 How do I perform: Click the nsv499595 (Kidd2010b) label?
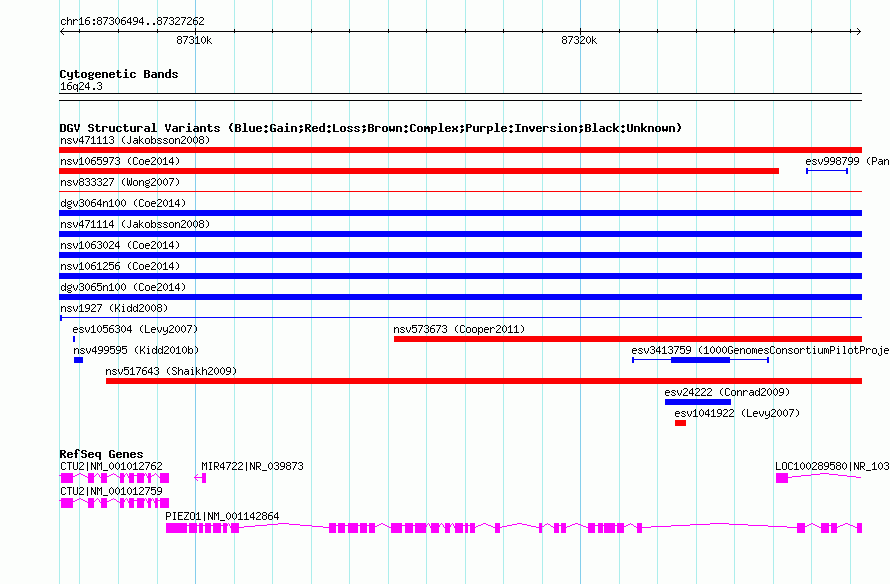click(136, 350)
